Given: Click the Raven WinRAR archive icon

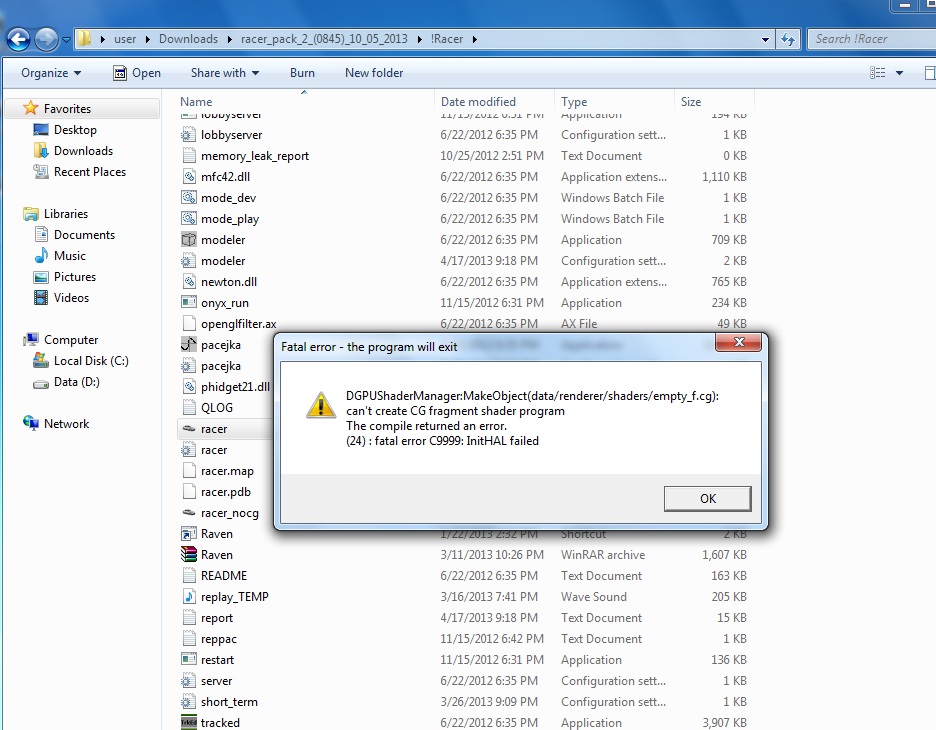Looking at the screenshot, I should coord(189,555).
